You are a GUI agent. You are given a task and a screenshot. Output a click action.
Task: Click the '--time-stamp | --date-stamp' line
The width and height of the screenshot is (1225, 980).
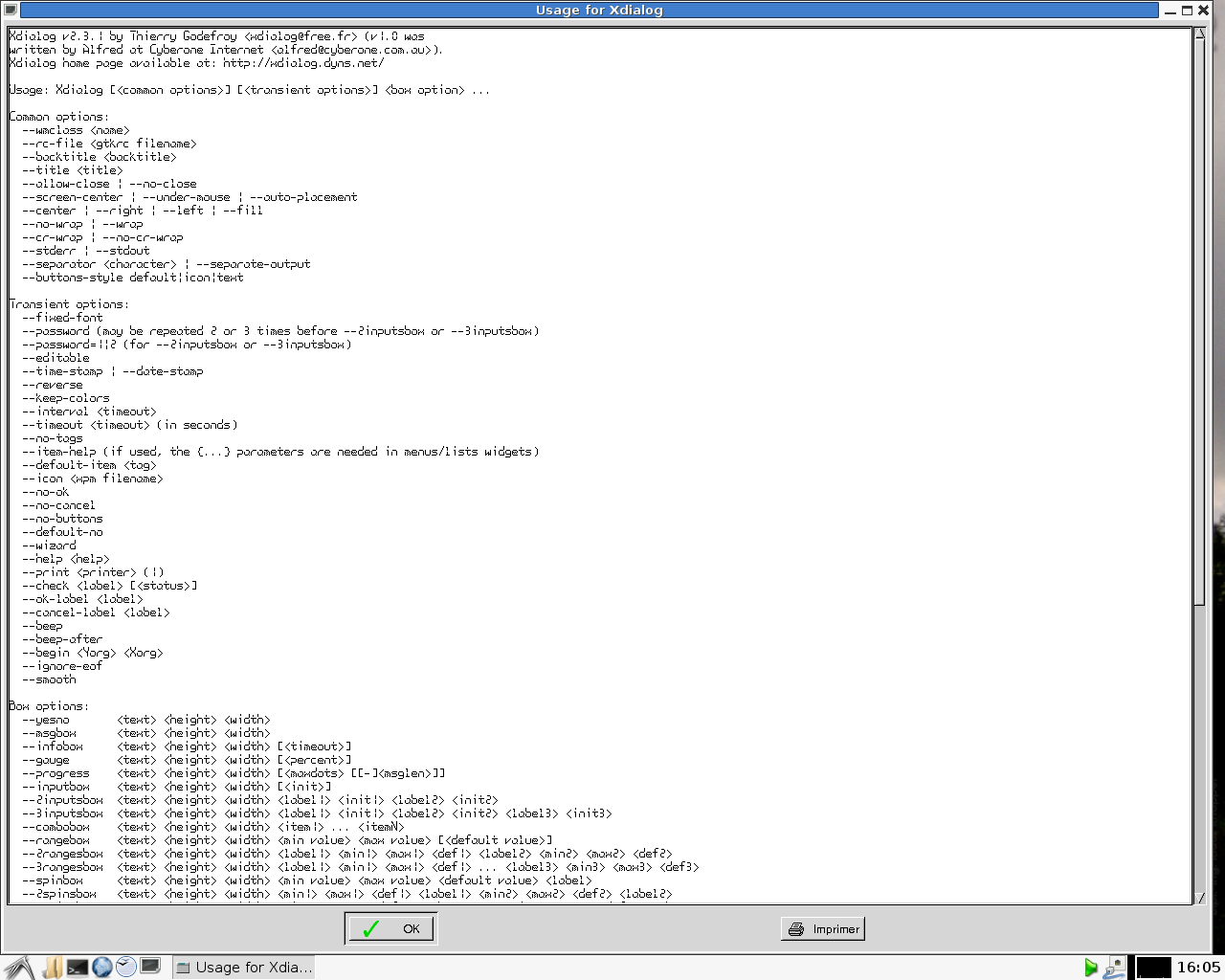[x=113, y=371]
